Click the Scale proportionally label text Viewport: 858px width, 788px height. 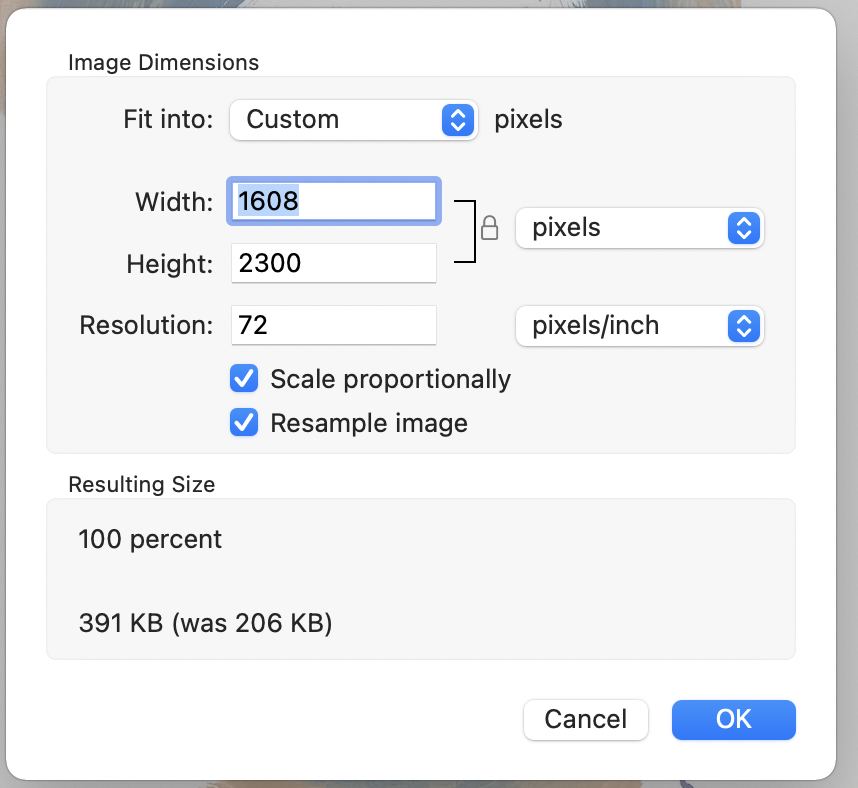coord(390,379)
